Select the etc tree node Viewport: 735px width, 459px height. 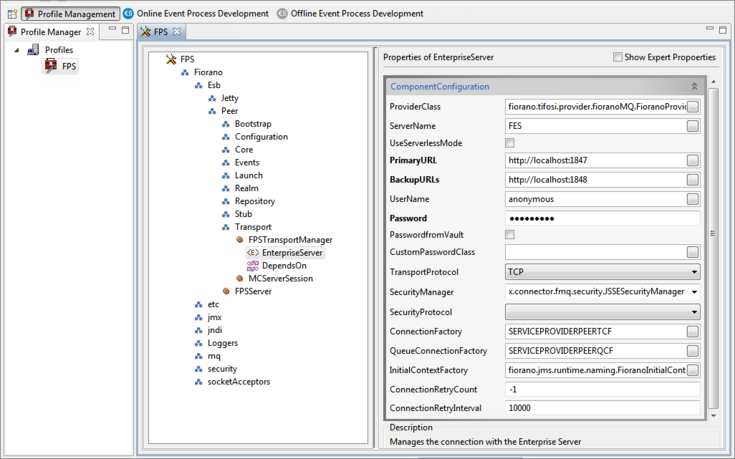tap(213, 304)
